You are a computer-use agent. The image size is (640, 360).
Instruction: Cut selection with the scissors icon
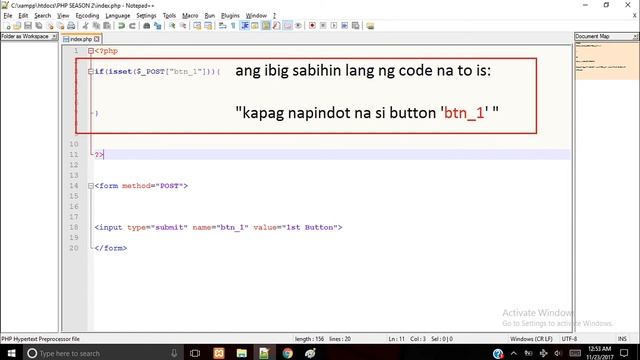(85, 26)
